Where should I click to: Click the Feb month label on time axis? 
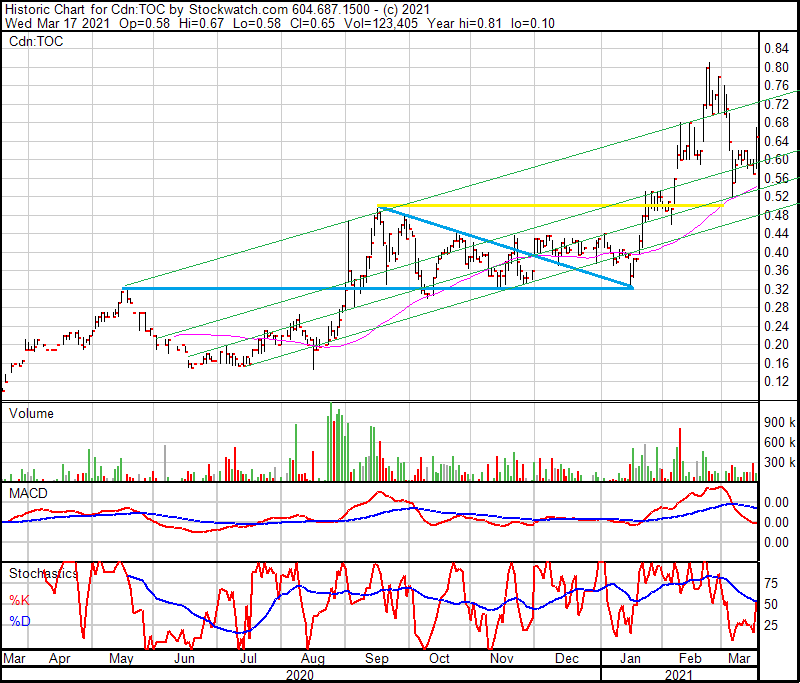click(690, 658)
